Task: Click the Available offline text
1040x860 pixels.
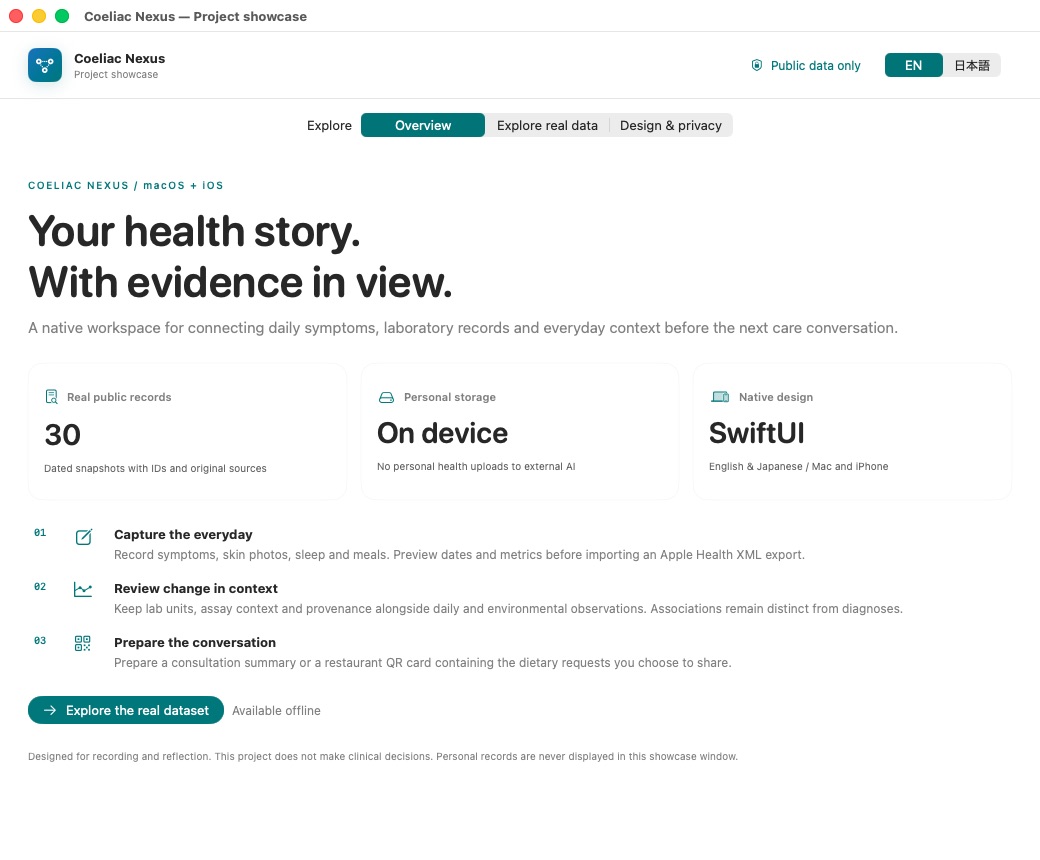Action: point(276,711)
